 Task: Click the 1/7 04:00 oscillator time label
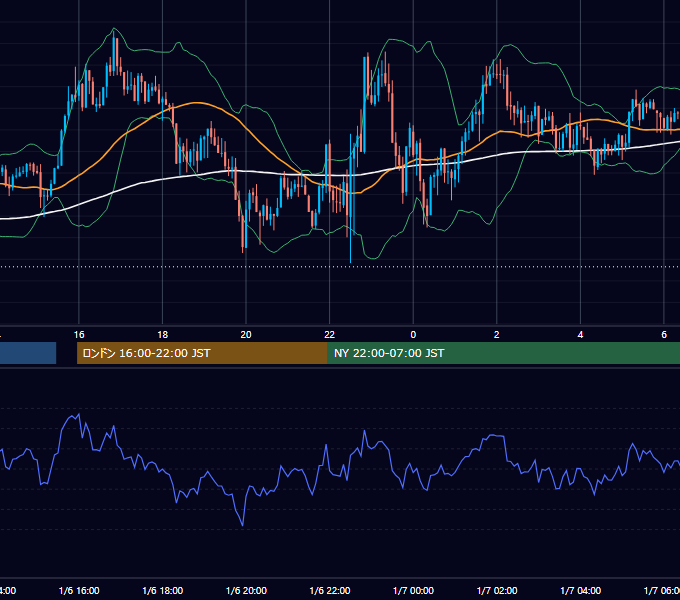pyautogui.click(x=581, y=590)
